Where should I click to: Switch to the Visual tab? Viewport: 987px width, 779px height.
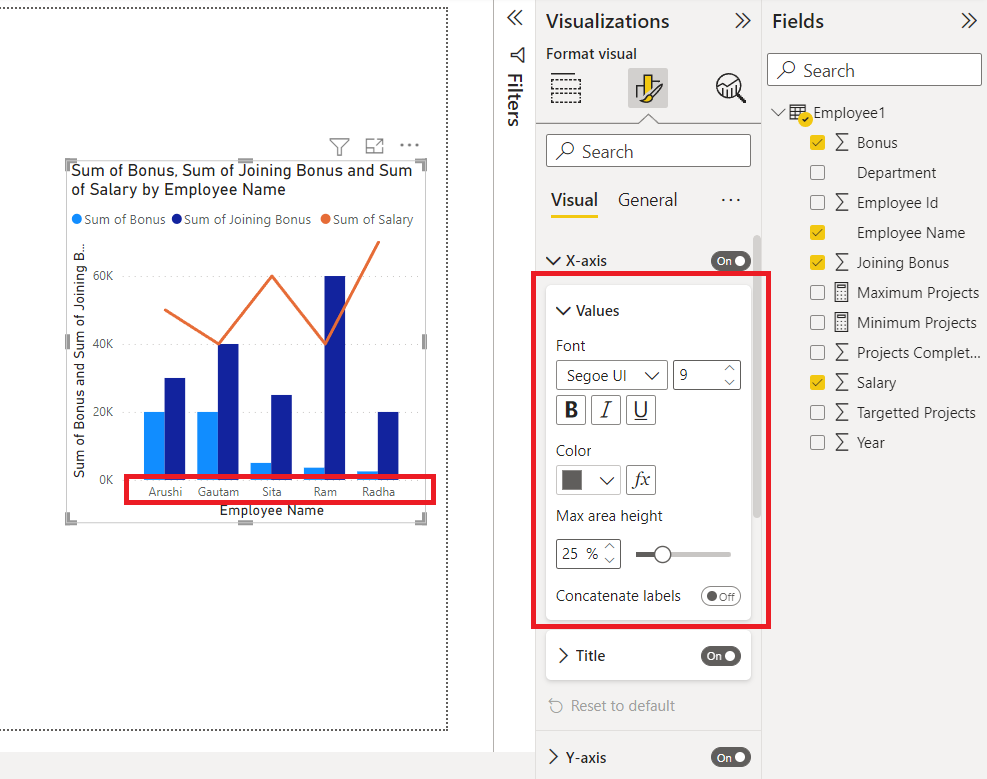click(x=574, y=200)
